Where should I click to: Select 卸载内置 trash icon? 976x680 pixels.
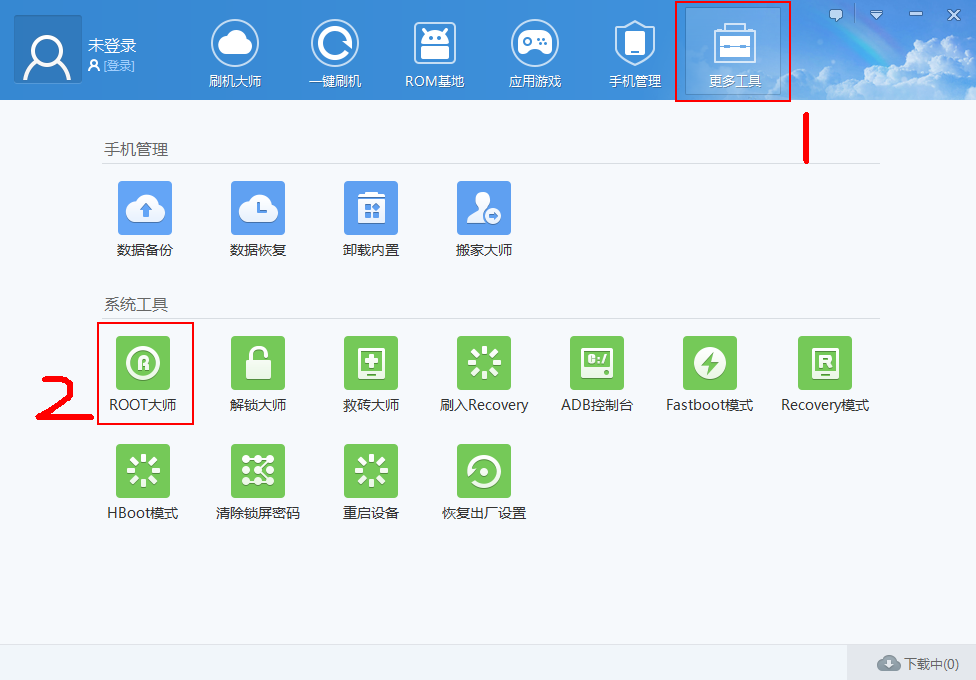[x=371, y=208]
